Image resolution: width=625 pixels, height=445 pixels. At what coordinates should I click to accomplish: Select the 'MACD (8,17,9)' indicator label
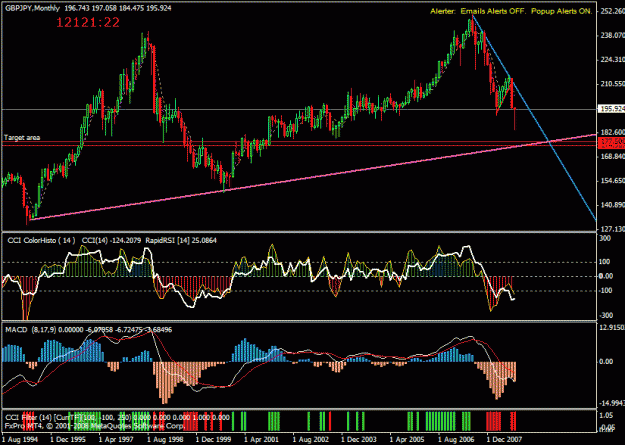(x=31, y=330)
